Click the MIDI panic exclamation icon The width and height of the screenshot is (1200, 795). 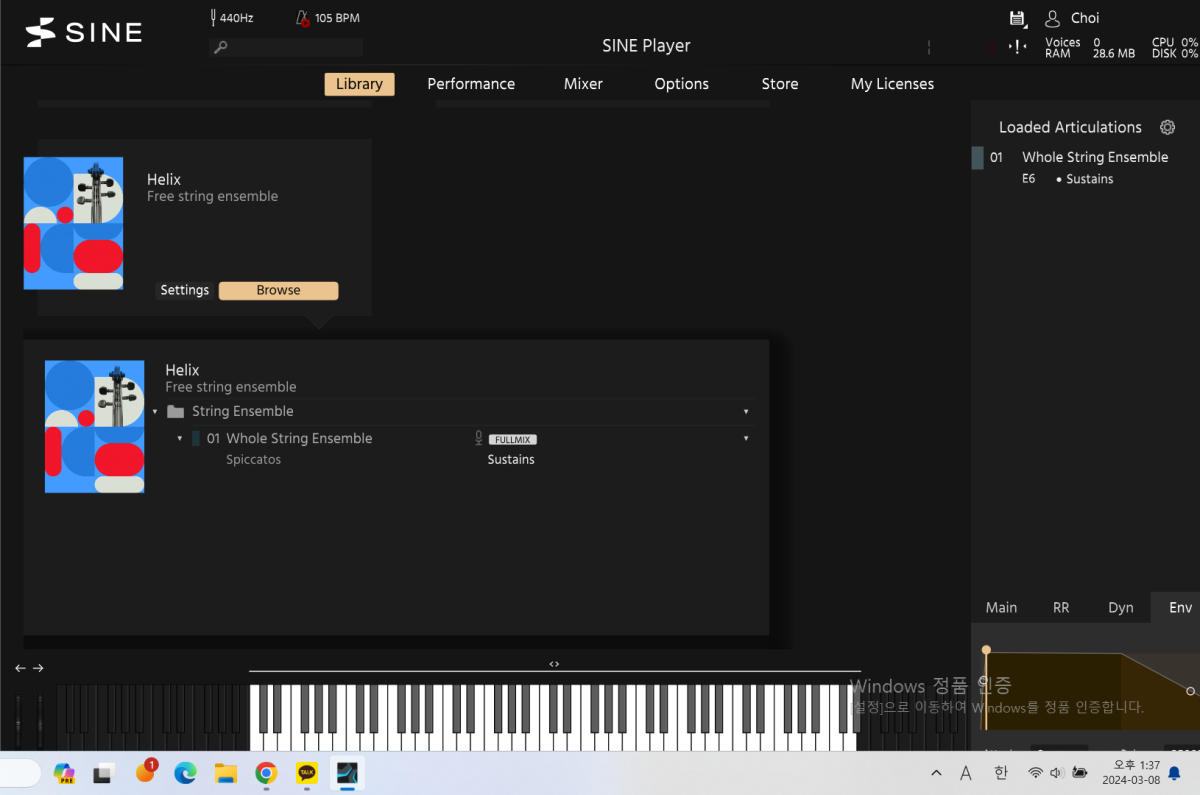click(x=1018, y=46)
